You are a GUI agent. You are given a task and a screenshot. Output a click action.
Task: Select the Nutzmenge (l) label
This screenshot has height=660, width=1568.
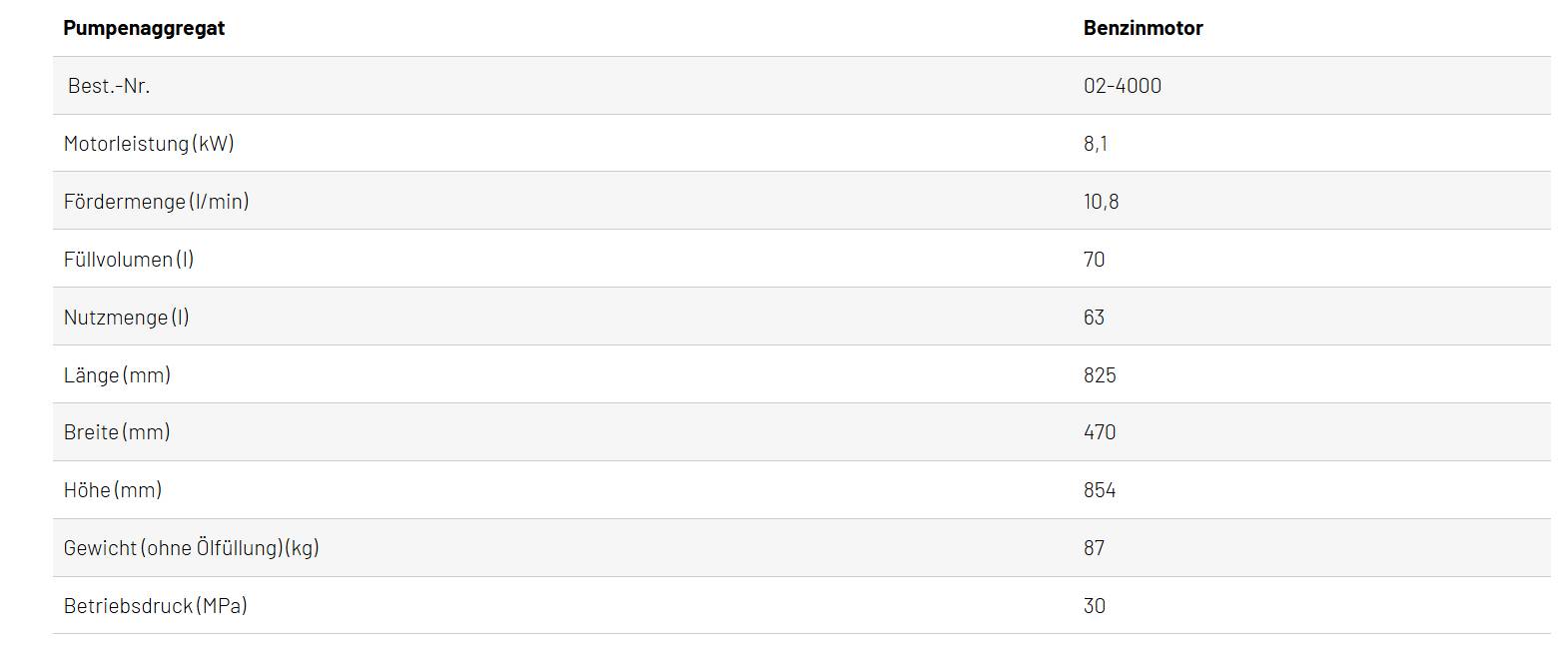tap(126, 318)
